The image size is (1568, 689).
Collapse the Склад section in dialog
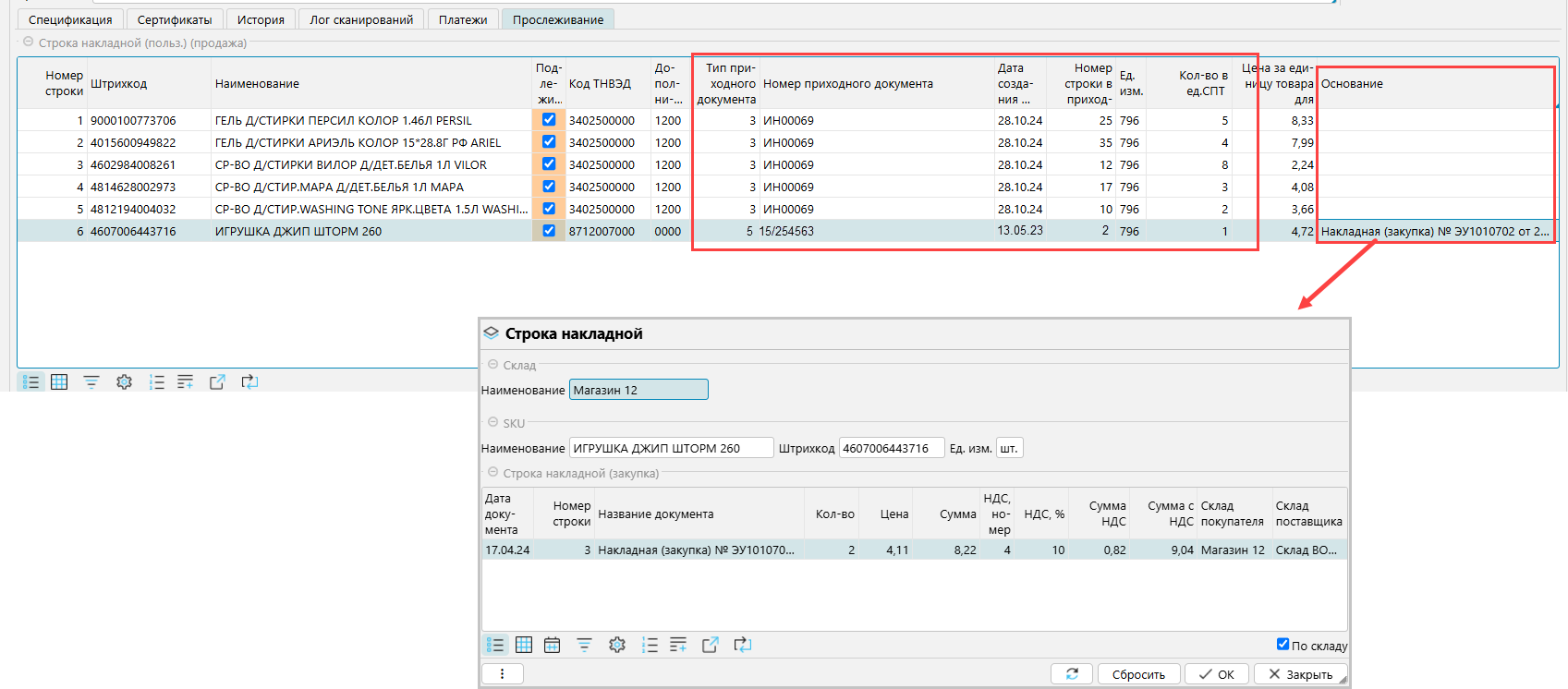(x=493, y=365)
